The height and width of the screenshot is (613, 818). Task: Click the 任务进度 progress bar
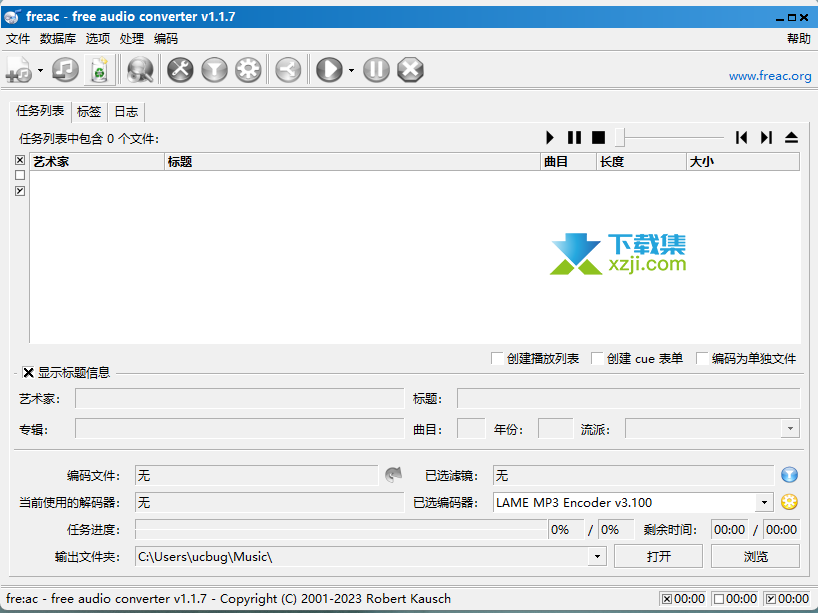tap(341, 530)
